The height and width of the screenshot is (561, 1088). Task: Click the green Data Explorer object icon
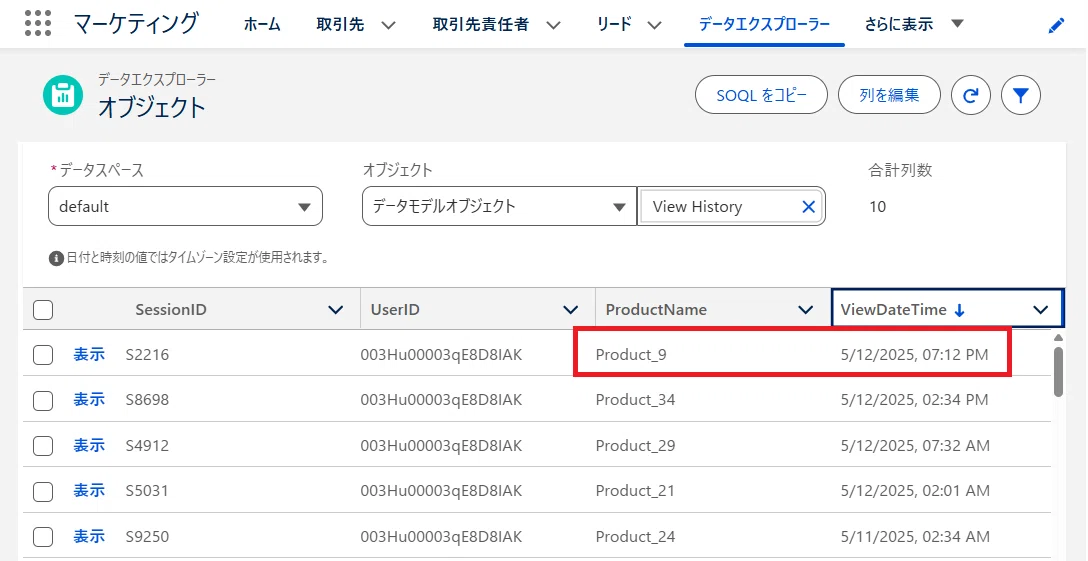(x=62, y=95)
